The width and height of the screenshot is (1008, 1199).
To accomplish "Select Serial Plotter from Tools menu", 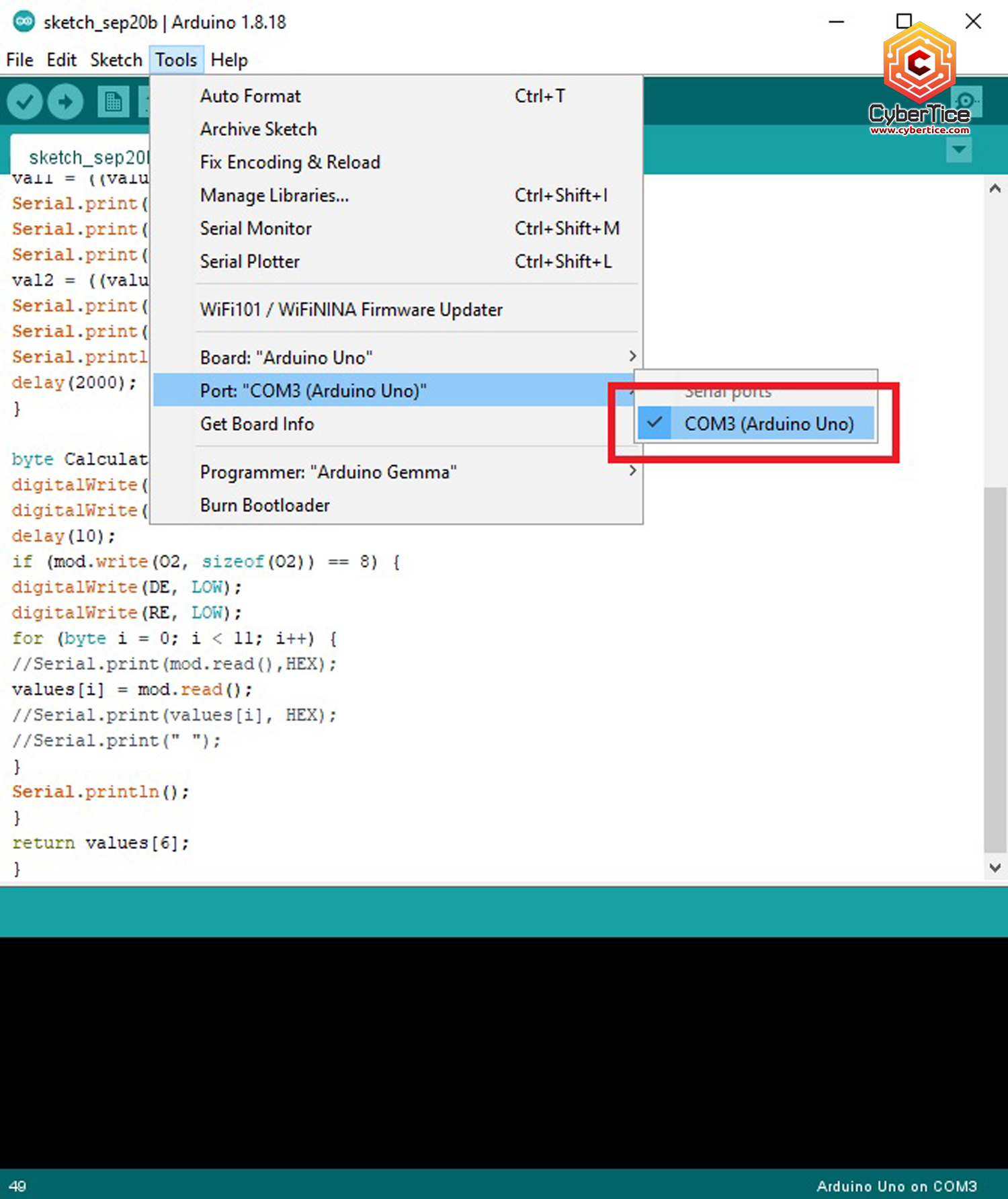I will tap(250, 261).
